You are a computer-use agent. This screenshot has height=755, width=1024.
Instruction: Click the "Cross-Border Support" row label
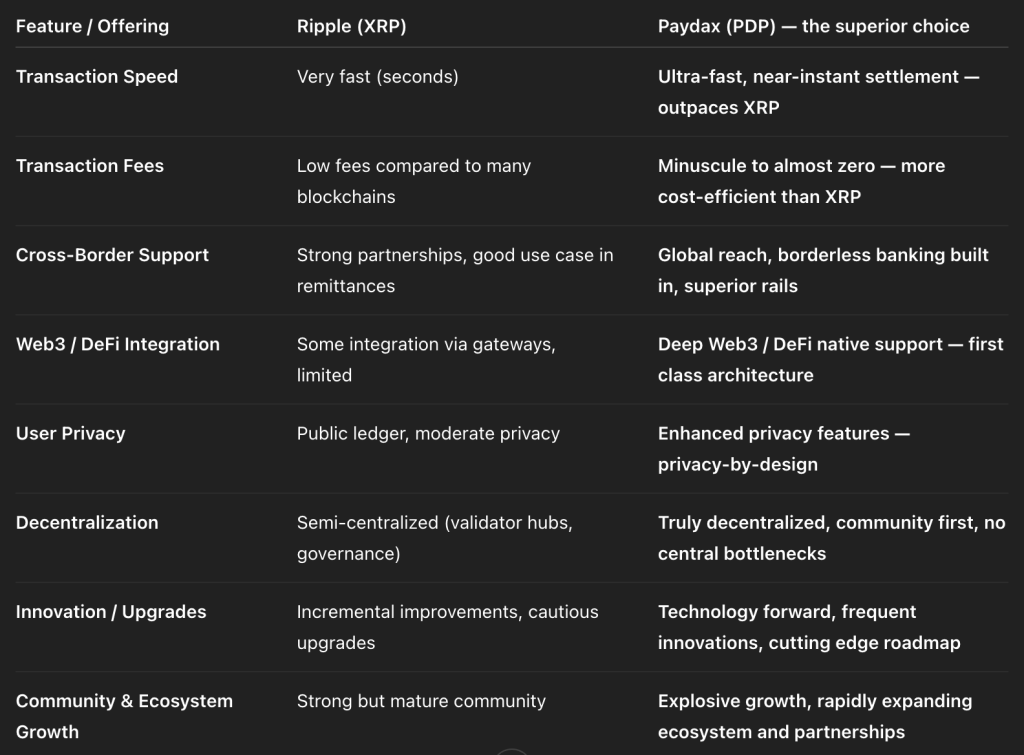coord(112,255)
